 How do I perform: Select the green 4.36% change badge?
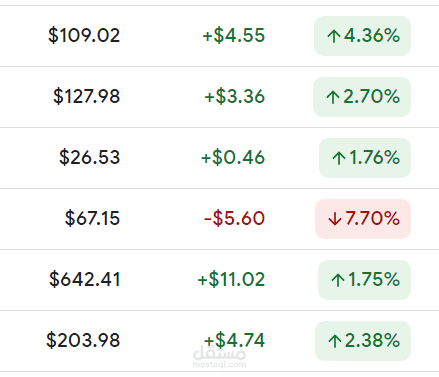pyautogui.click(x=362, y=36)
